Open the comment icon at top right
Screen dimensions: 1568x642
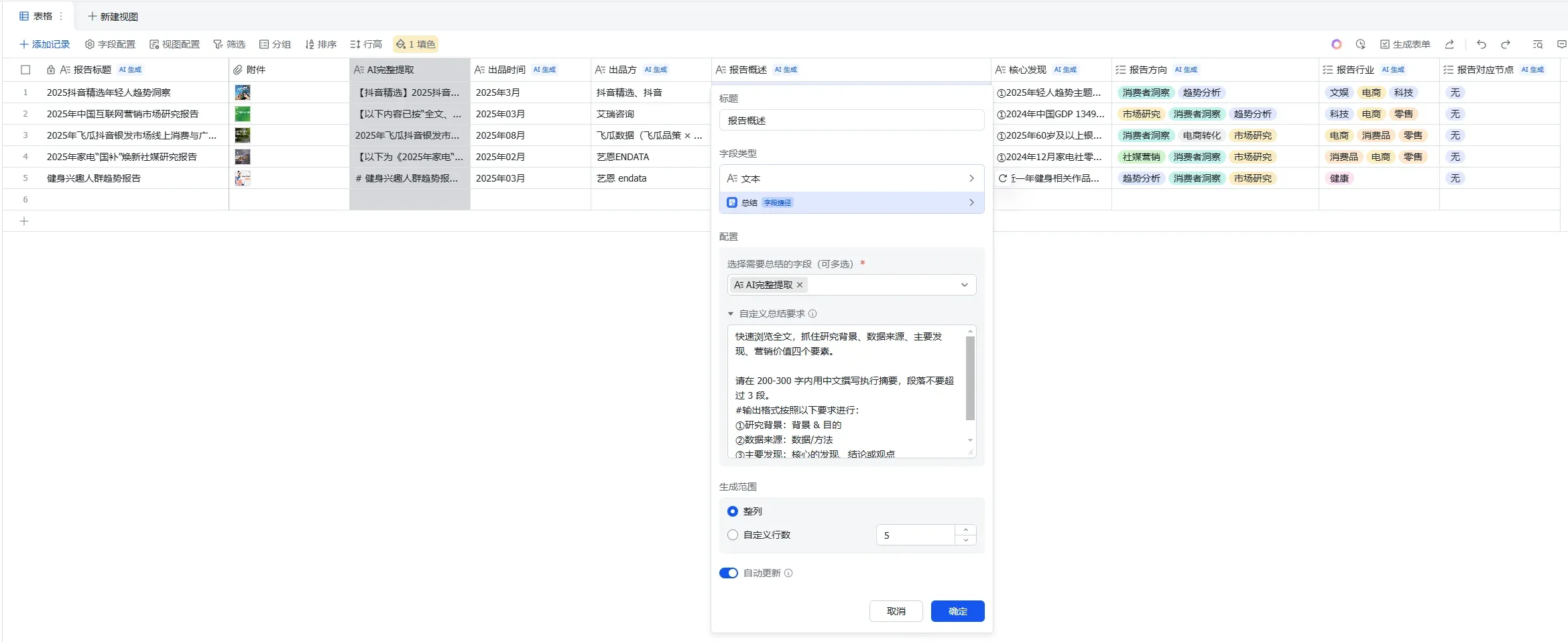1562,44
